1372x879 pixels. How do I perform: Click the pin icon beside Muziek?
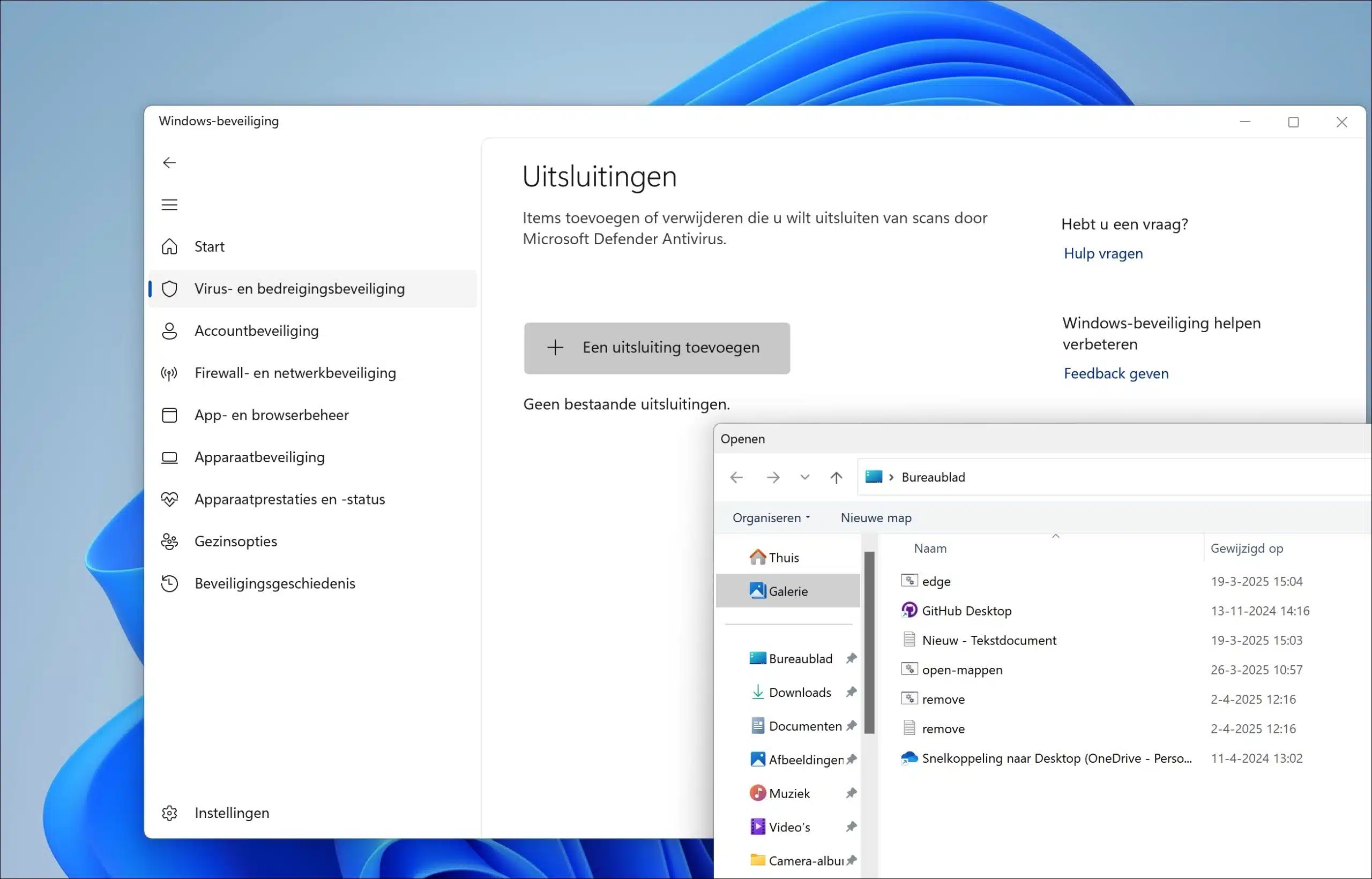(851, 793)
